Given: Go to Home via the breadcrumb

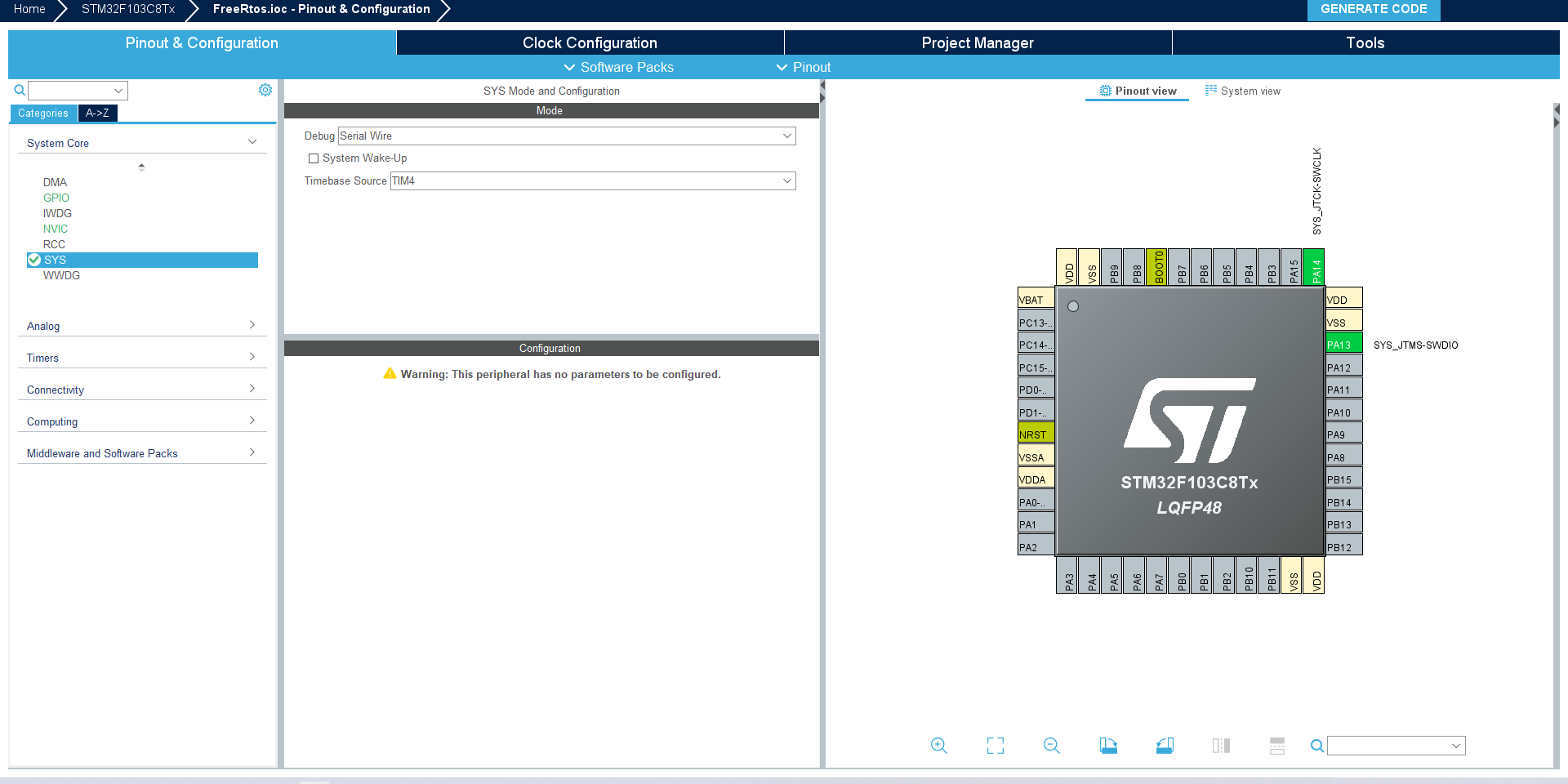Looking at the screenshot, I should point(29,9).
